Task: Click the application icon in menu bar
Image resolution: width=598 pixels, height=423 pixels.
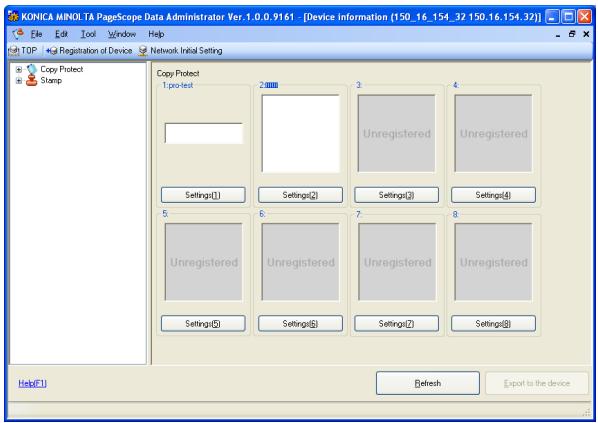Action: [18, 34]
